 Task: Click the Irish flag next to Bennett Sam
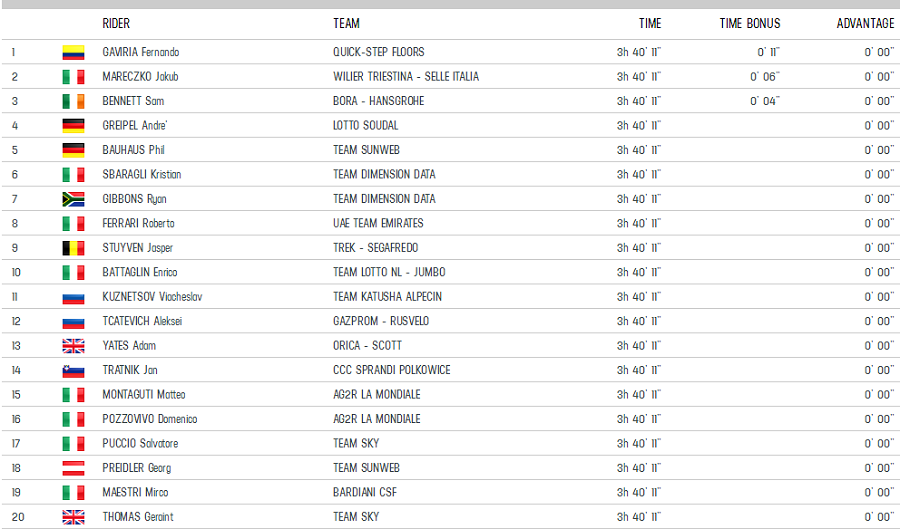(x=73, y=102)
